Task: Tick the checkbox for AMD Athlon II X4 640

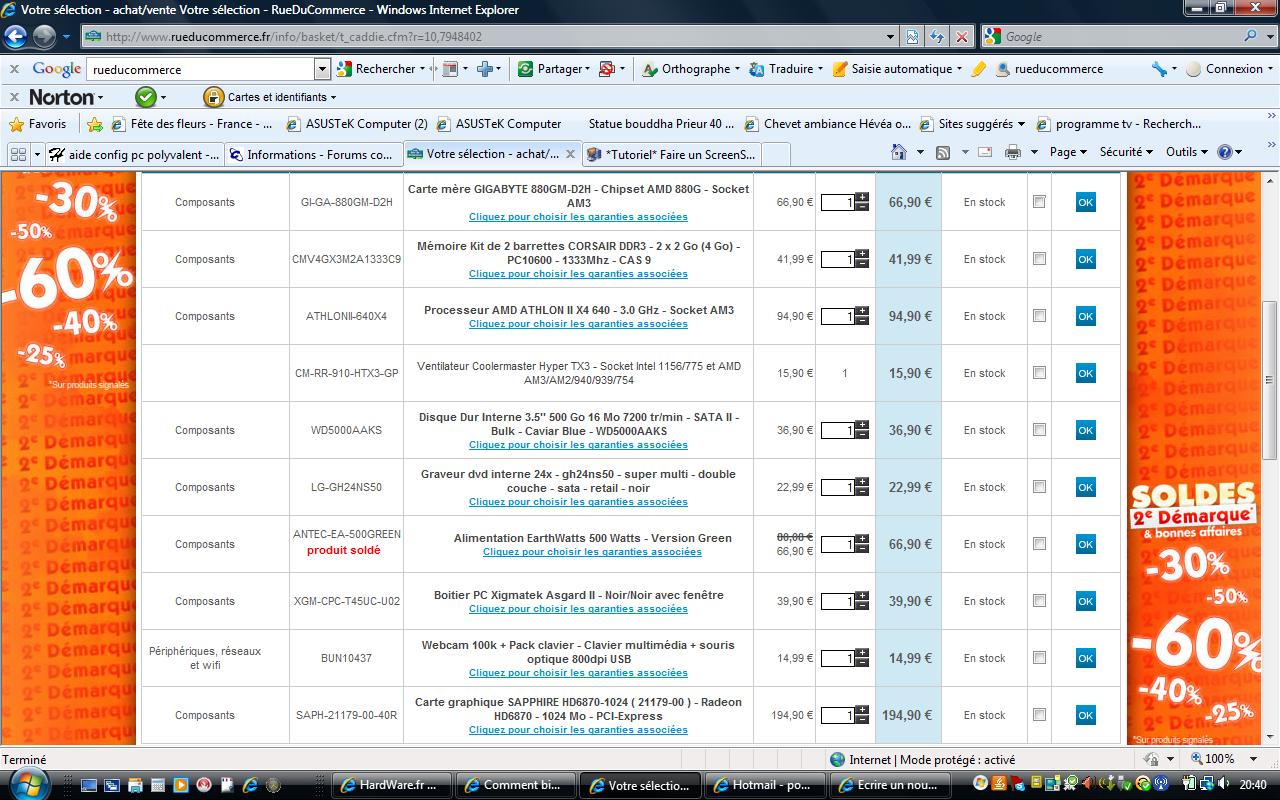Action: point(1039,316)
